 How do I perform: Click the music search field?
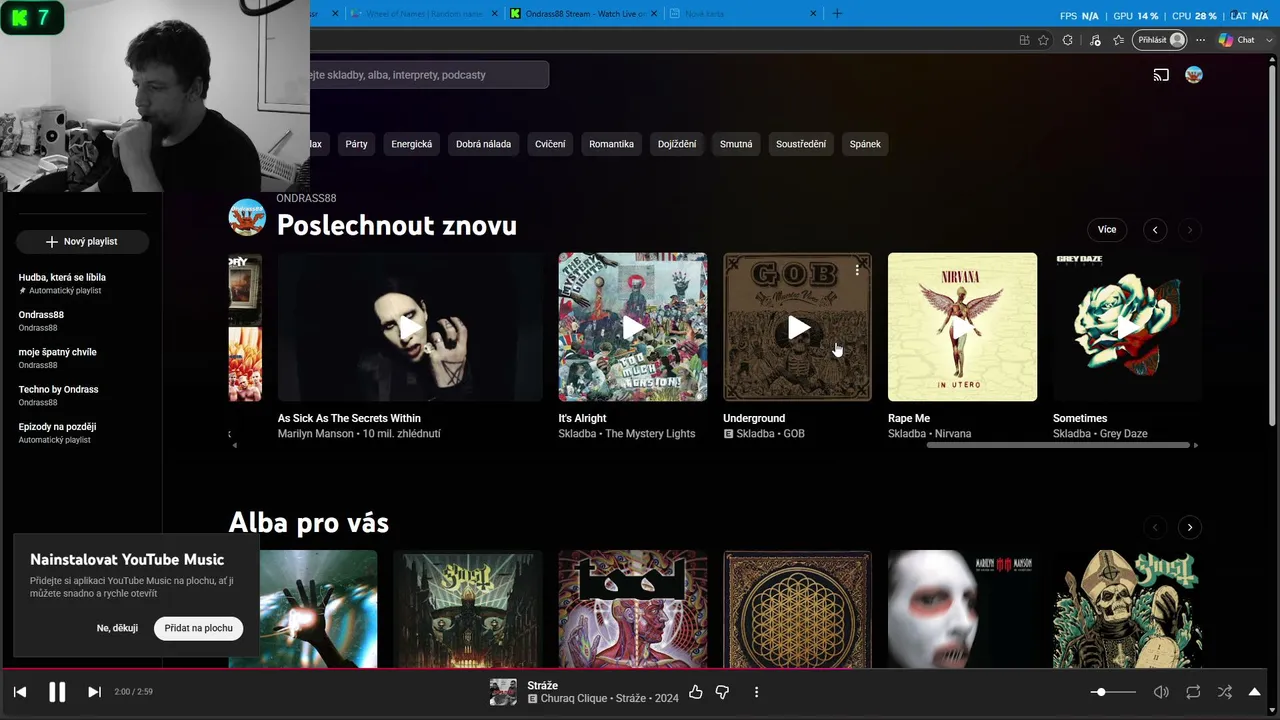430,75
